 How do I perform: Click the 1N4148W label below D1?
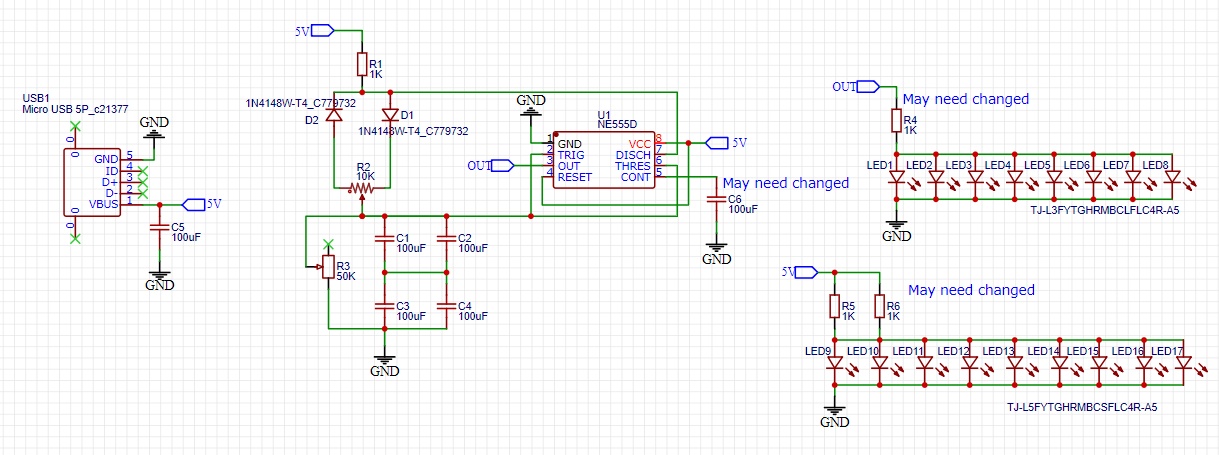point(414,131)
